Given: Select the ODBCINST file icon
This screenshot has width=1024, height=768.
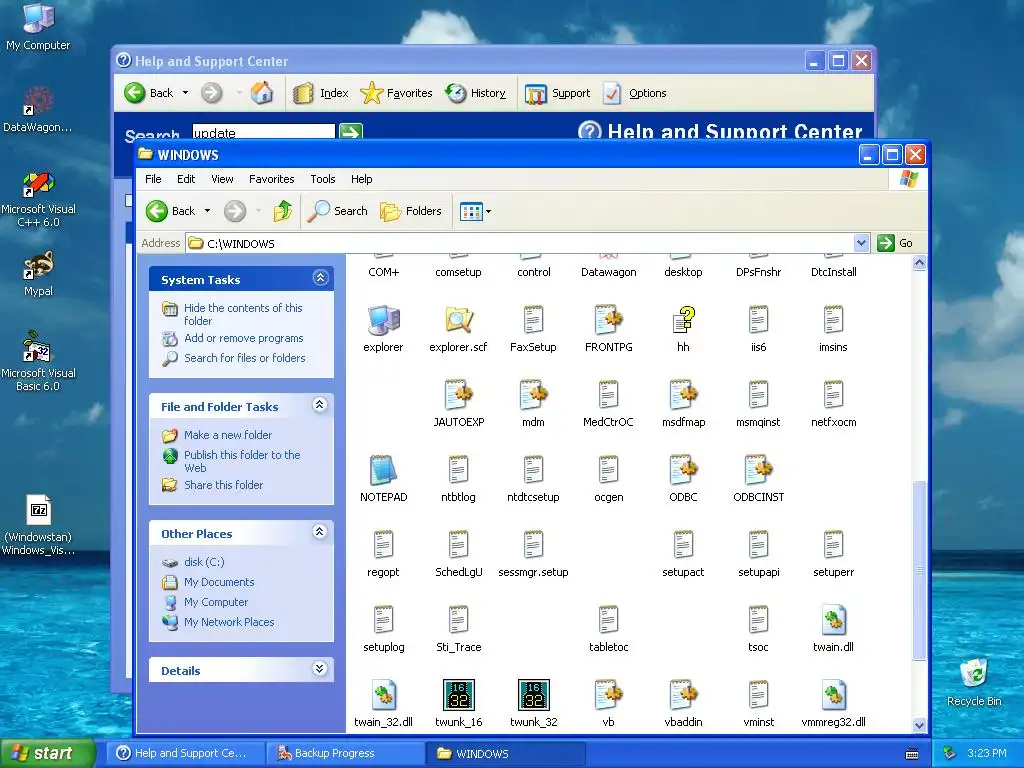Looking at the screenshot, I should click(x=758, y=470).
